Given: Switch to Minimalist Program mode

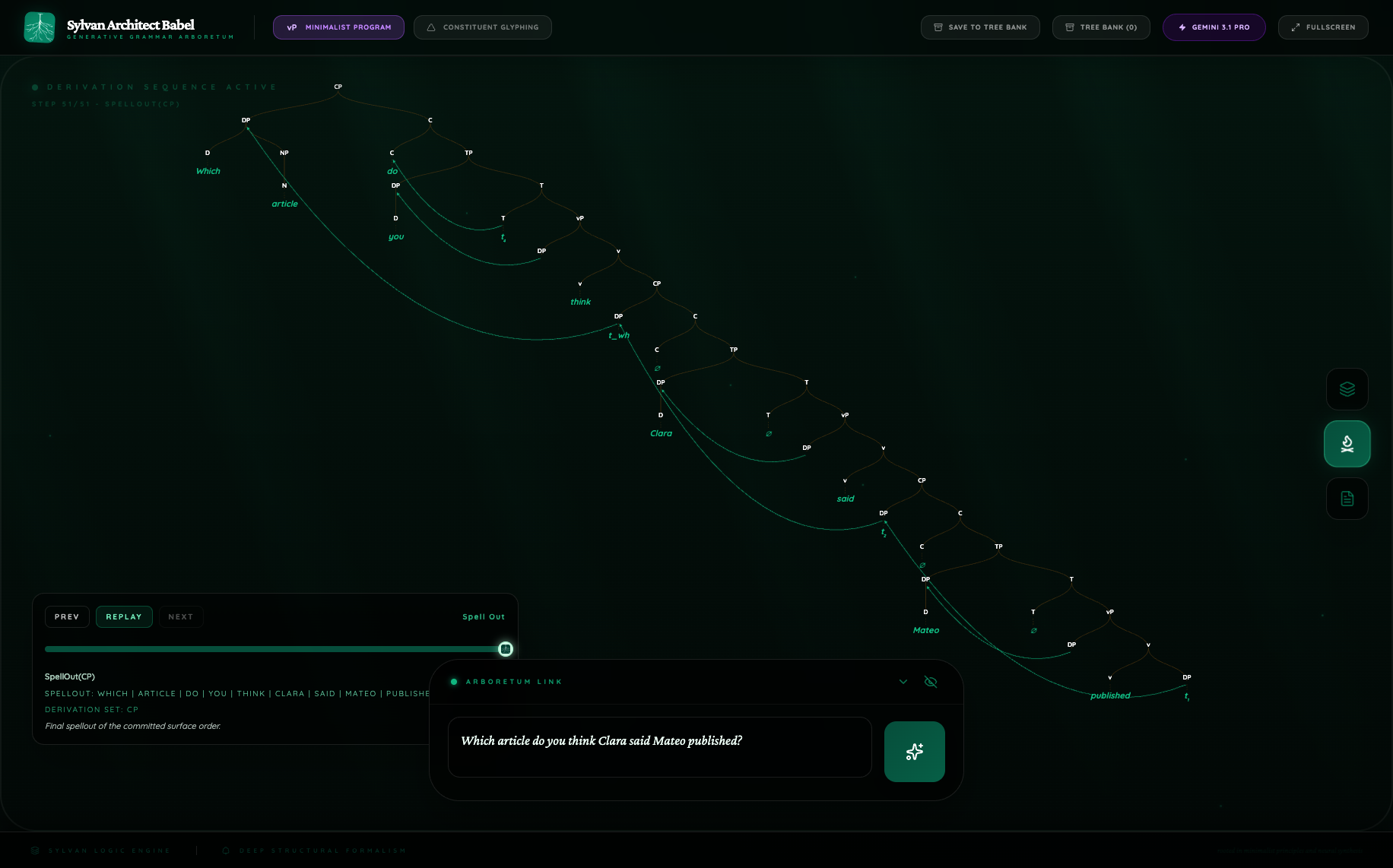Looking at the screenshot, I should click(x=338, y=27).
